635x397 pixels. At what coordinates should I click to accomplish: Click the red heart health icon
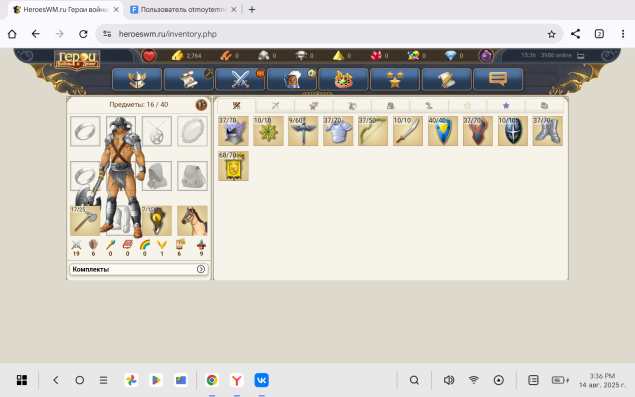point(149,55)
